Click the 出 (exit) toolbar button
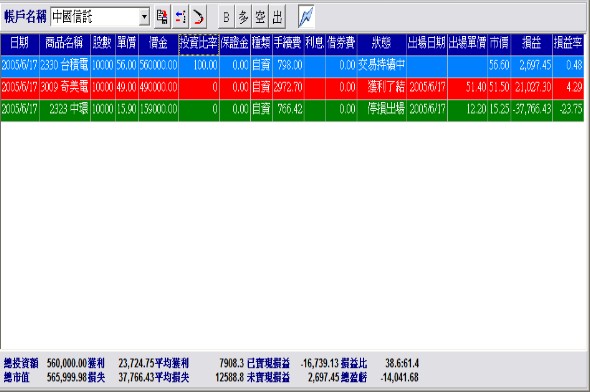 click(277, 17)
